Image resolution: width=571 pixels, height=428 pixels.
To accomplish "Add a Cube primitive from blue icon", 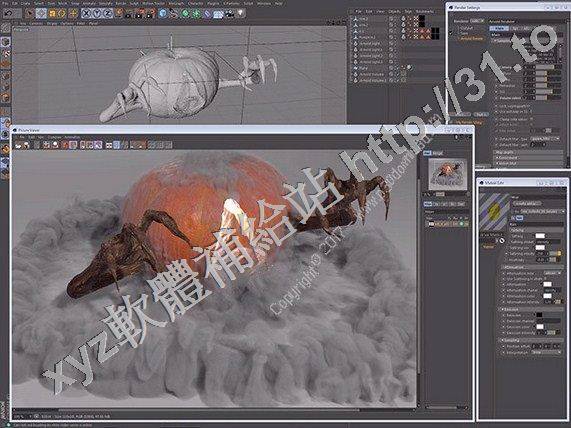I will point(163,14).
